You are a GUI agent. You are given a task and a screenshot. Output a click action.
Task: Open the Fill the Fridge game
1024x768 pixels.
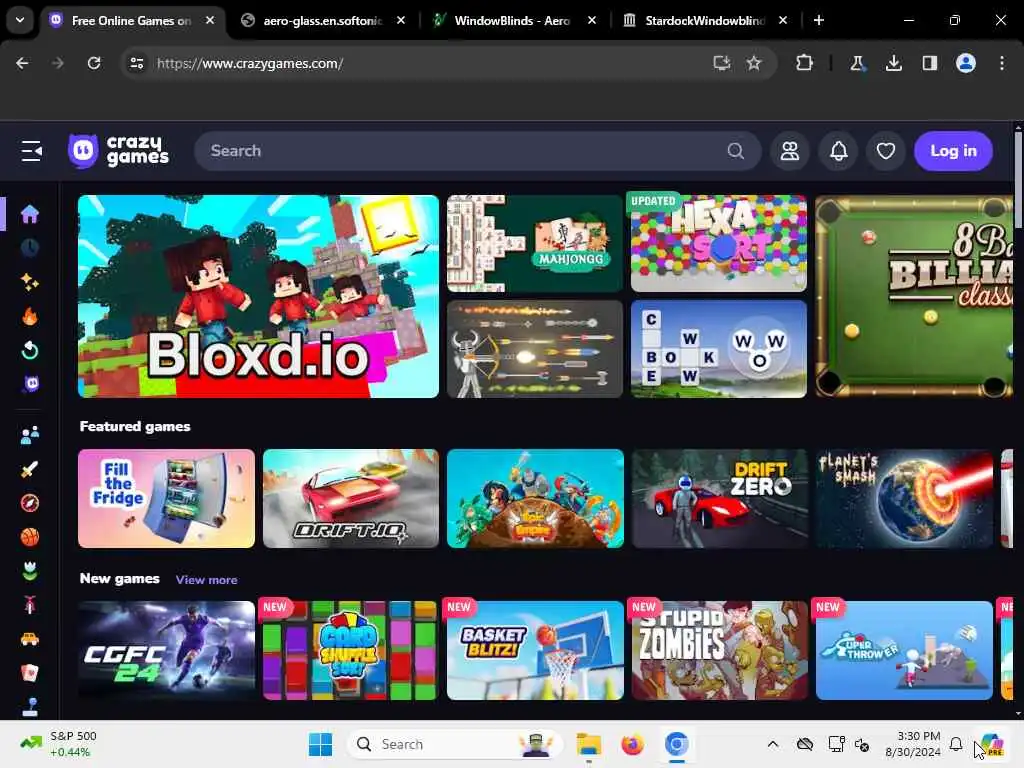[x=166, y=498]
